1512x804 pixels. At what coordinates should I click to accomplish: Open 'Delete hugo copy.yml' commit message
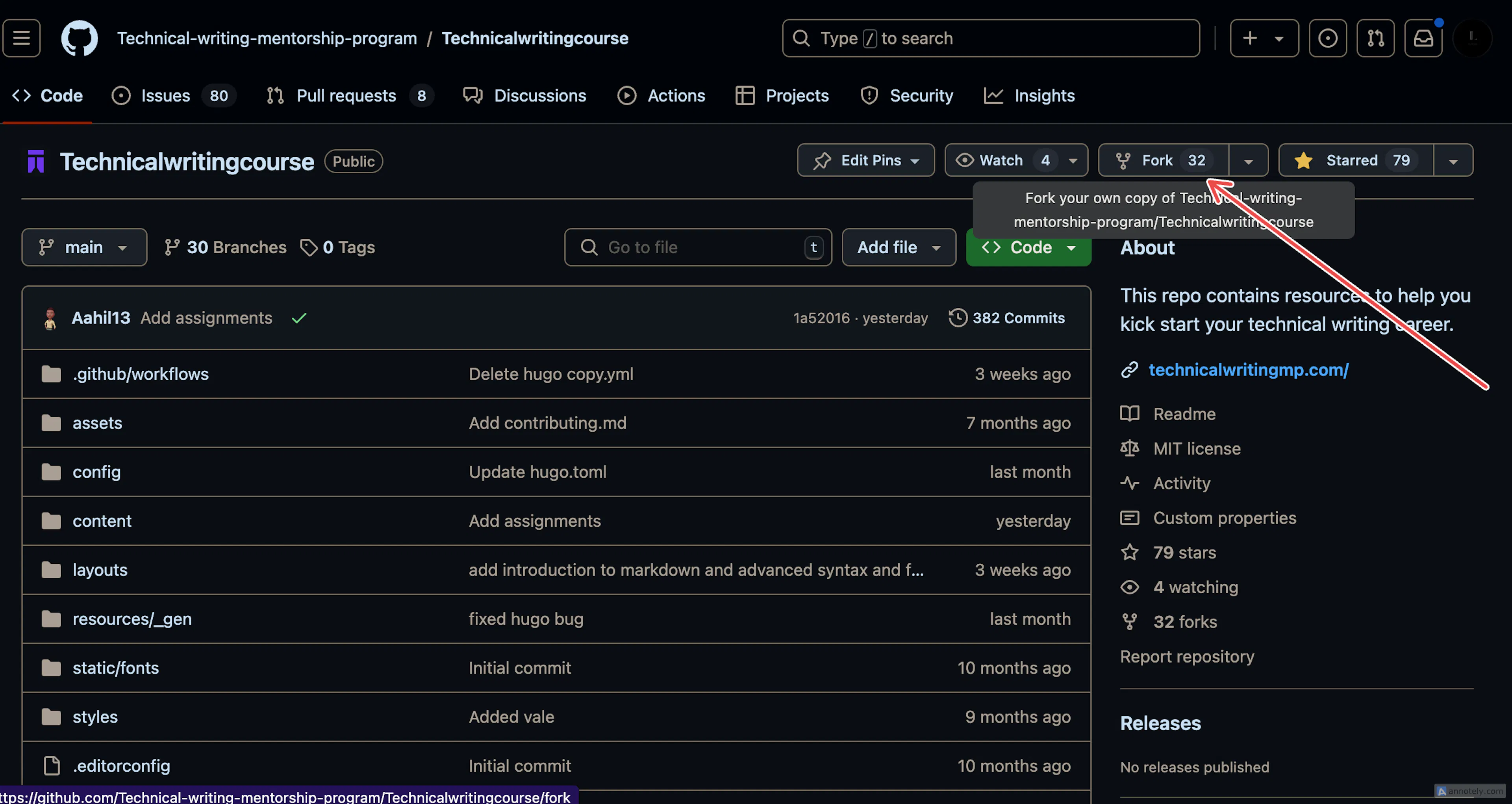[x=551, y=374]
